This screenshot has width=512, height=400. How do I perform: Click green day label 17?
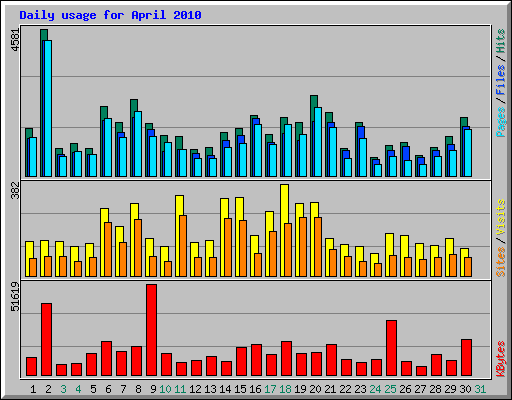pos(270,389)
